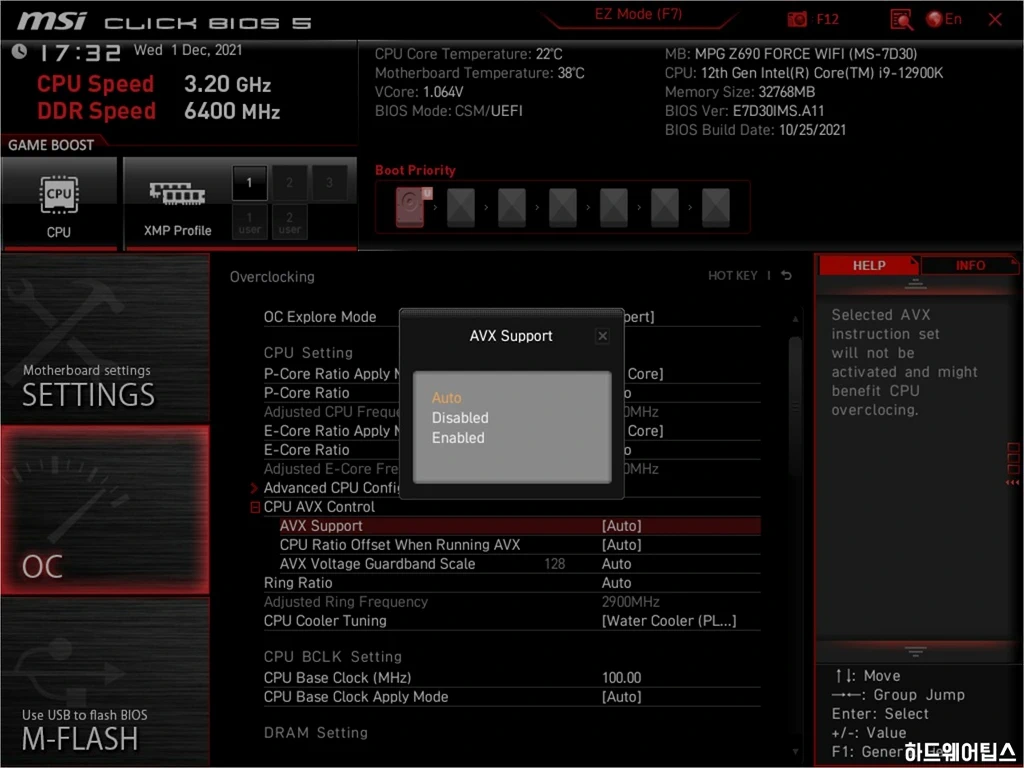Screen dimensions: 1024x768
Task: Click the second boot priority device icon
Action: [460, 207]
